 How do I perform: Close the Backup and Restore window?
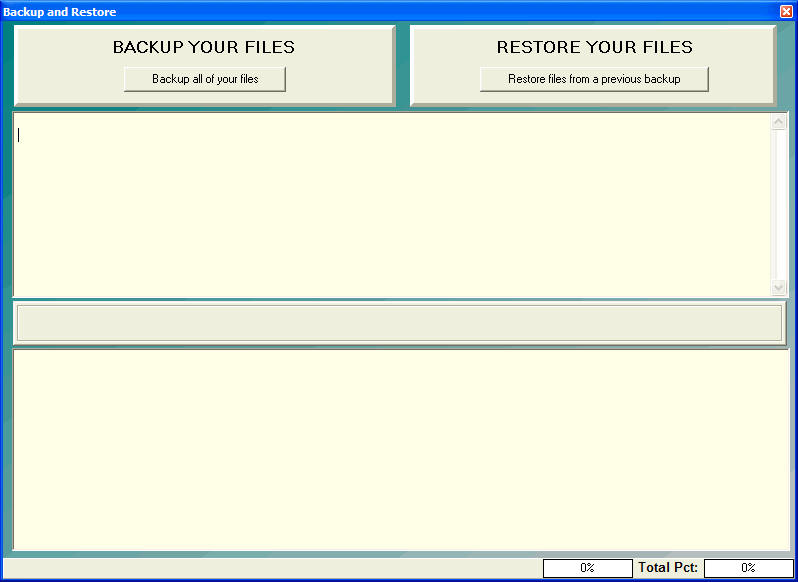pos(786,12)
